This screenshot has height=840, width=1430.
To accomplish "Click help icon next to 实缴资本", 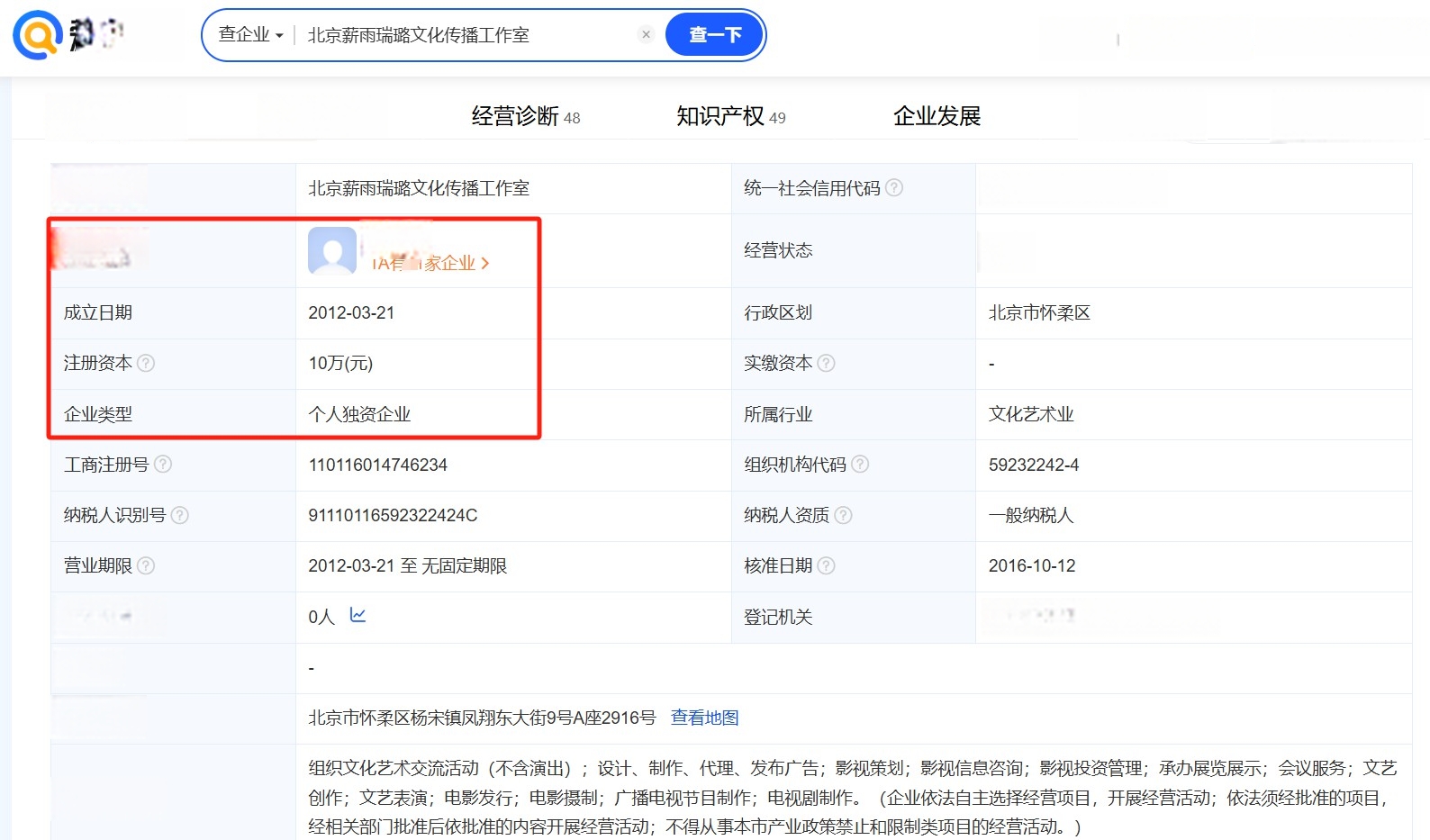I will [x=826, y=363].
